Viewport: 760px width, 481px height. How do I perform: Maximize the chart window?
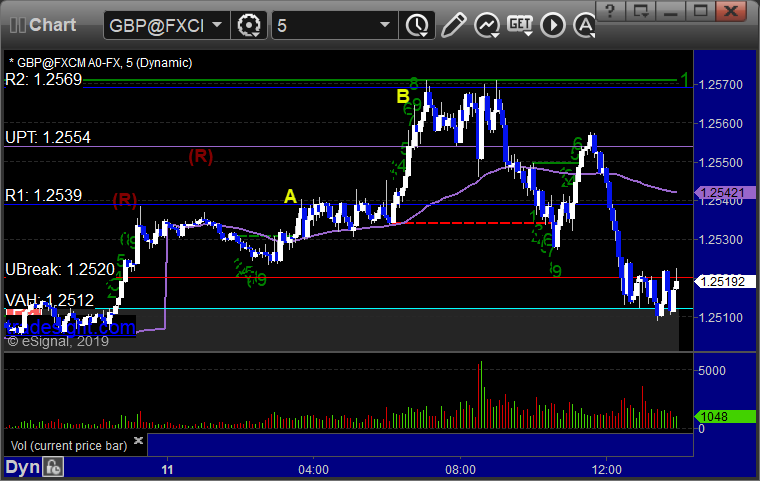click(700, 10)
